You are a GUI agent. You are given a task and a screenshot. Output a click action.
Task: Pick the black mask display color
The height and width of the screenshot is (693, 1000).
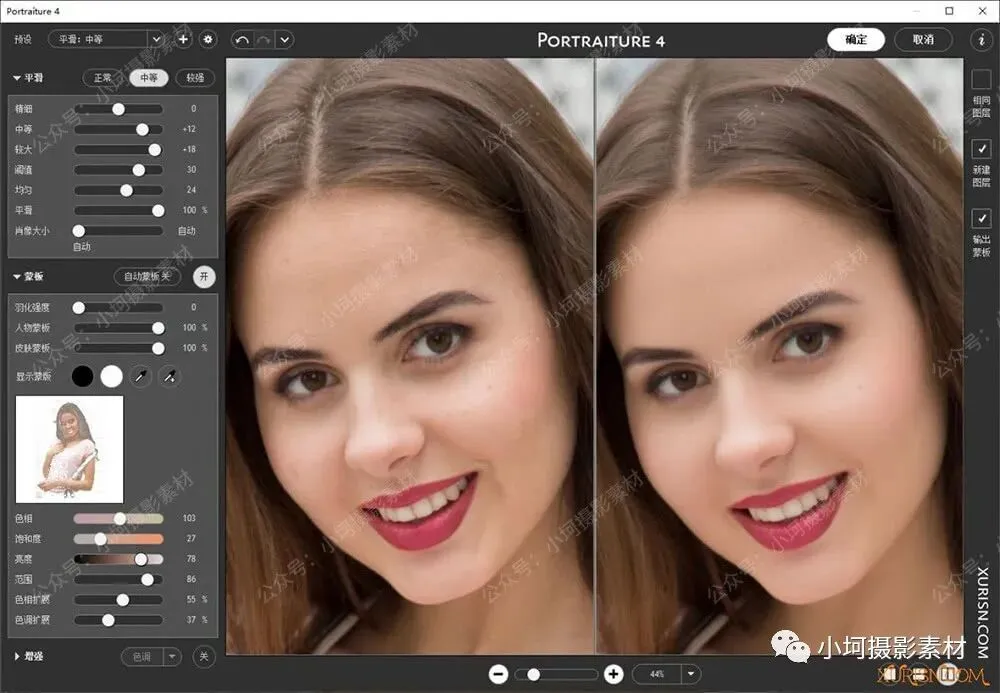click(x=82, y=377)
